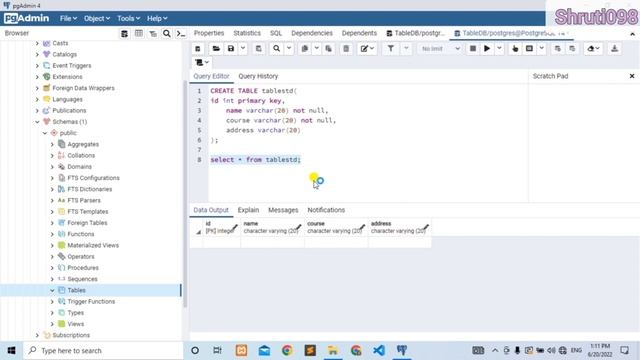Image resolution: width=640 pixels, height=360 pixels.
Task: Open the Find options dropdown arrow
Action: pos(289,49)
